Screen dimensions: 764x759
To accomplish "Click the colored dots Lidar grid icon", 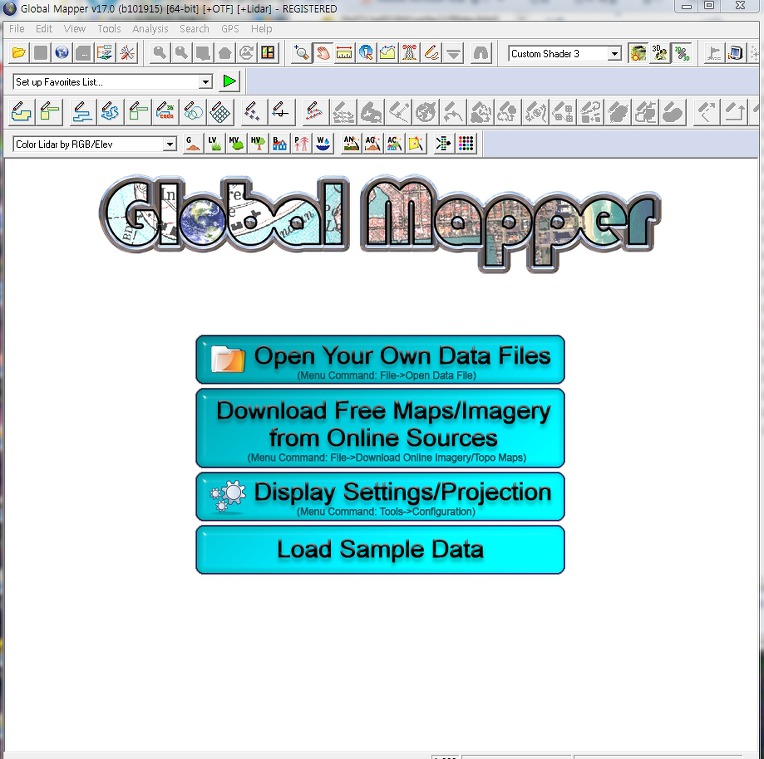I will point(466,143).
